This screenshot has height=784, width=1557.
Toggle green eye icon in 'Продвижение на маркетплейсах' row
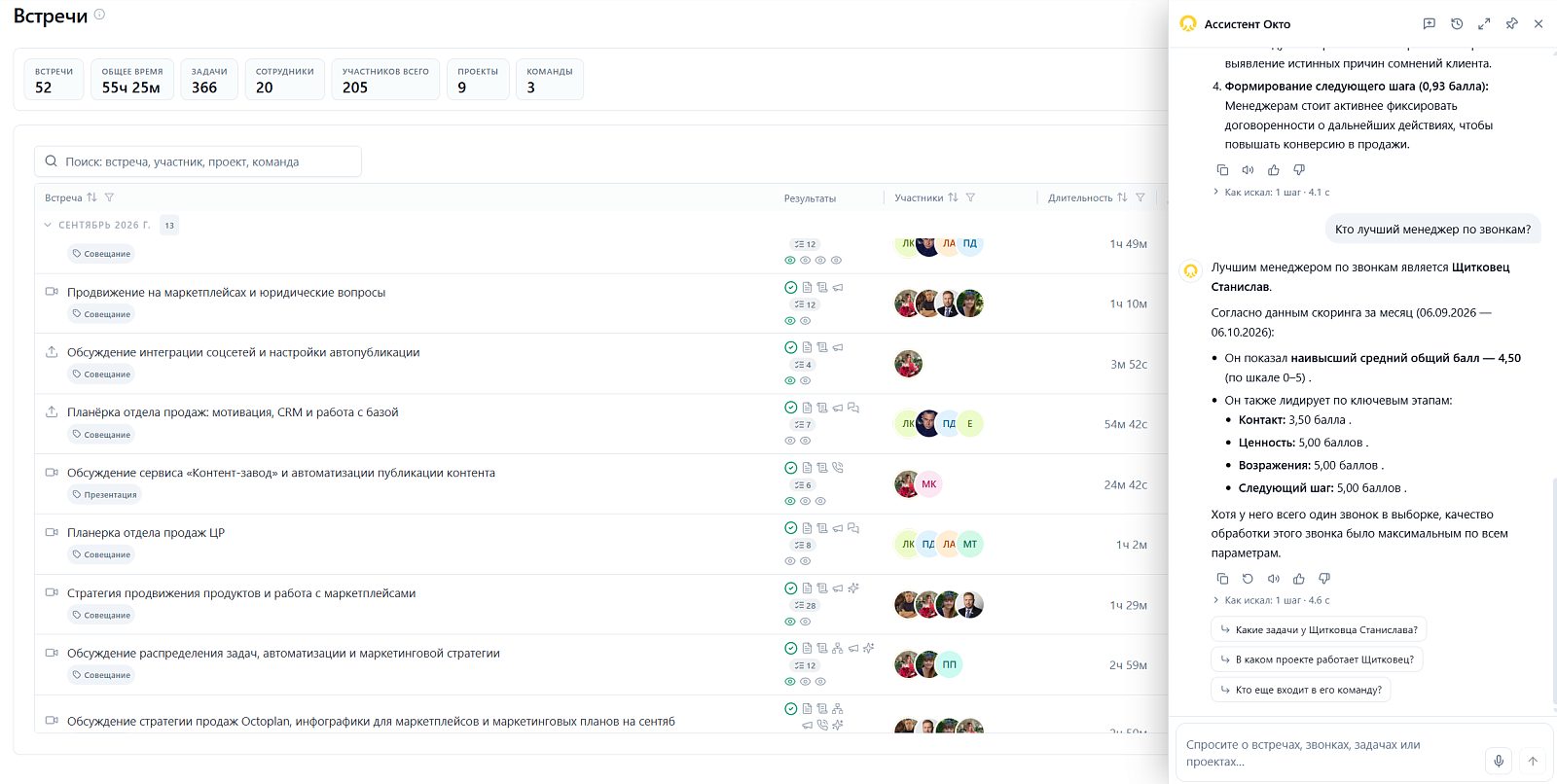tap(790, 321)
